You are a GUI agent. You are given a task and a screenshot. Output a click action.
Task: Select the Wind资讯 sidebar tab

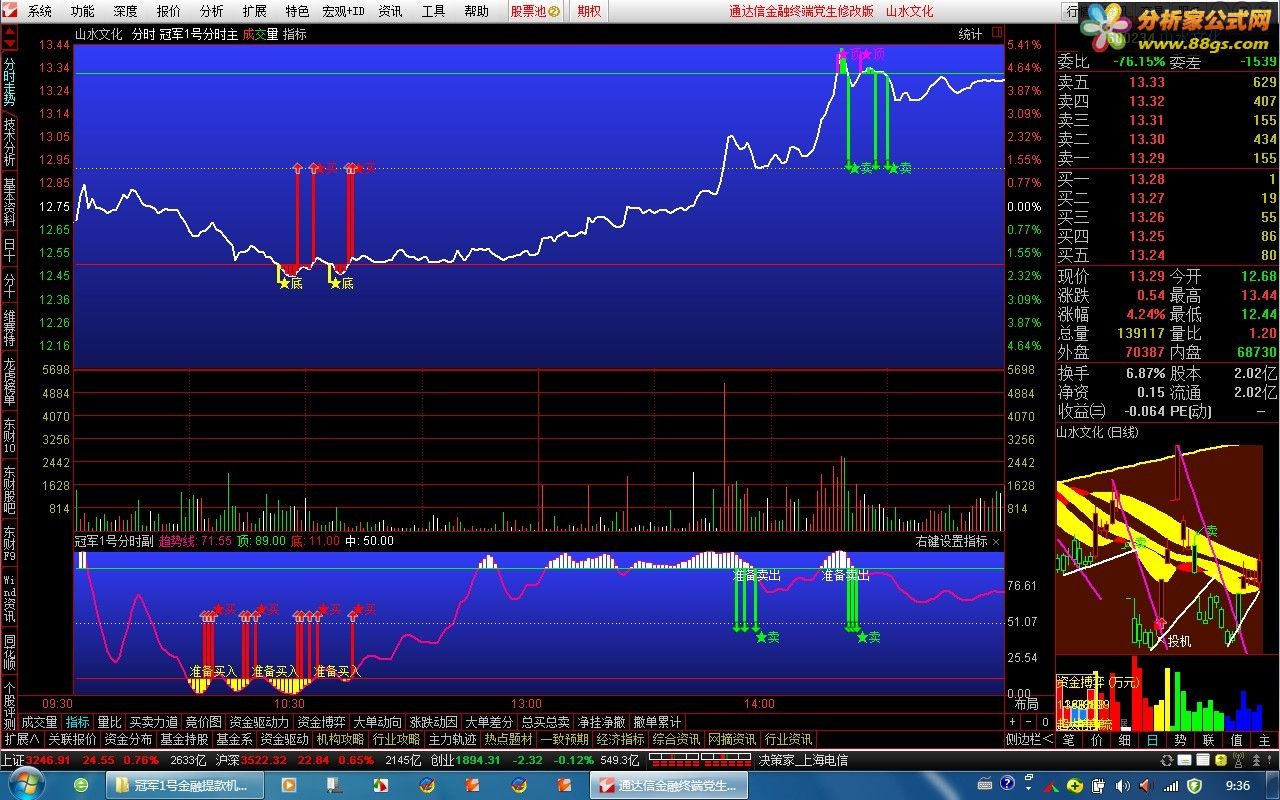point(9,598)
